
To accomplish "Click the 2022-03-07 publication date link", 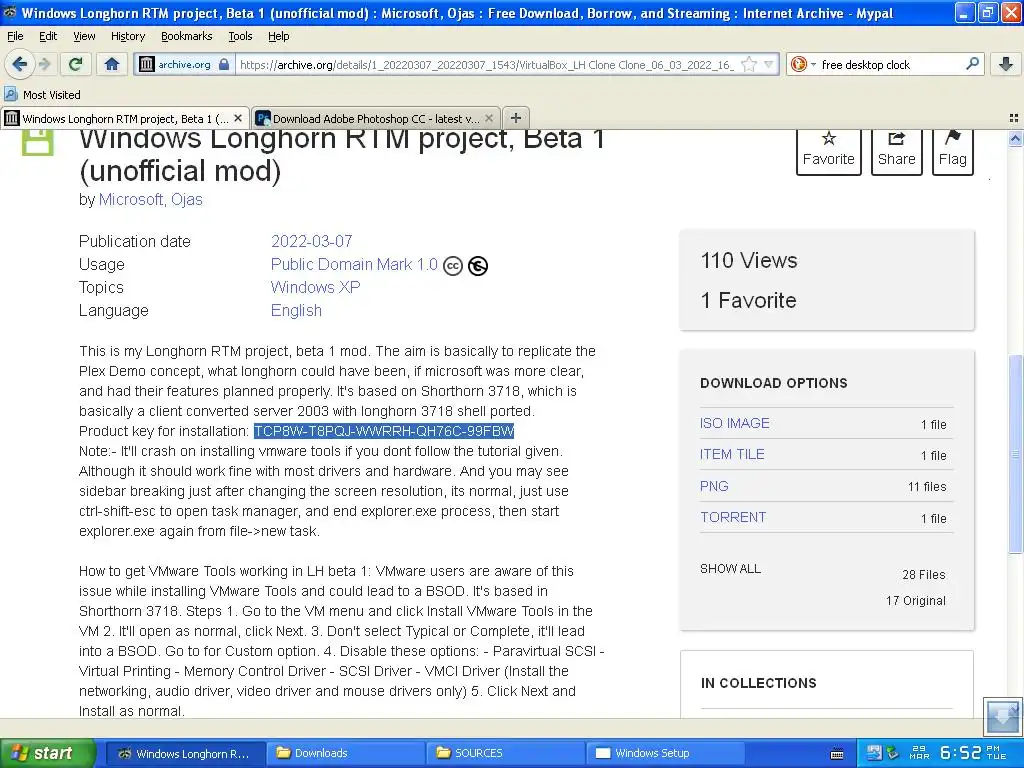I will (x=312, y=241).
